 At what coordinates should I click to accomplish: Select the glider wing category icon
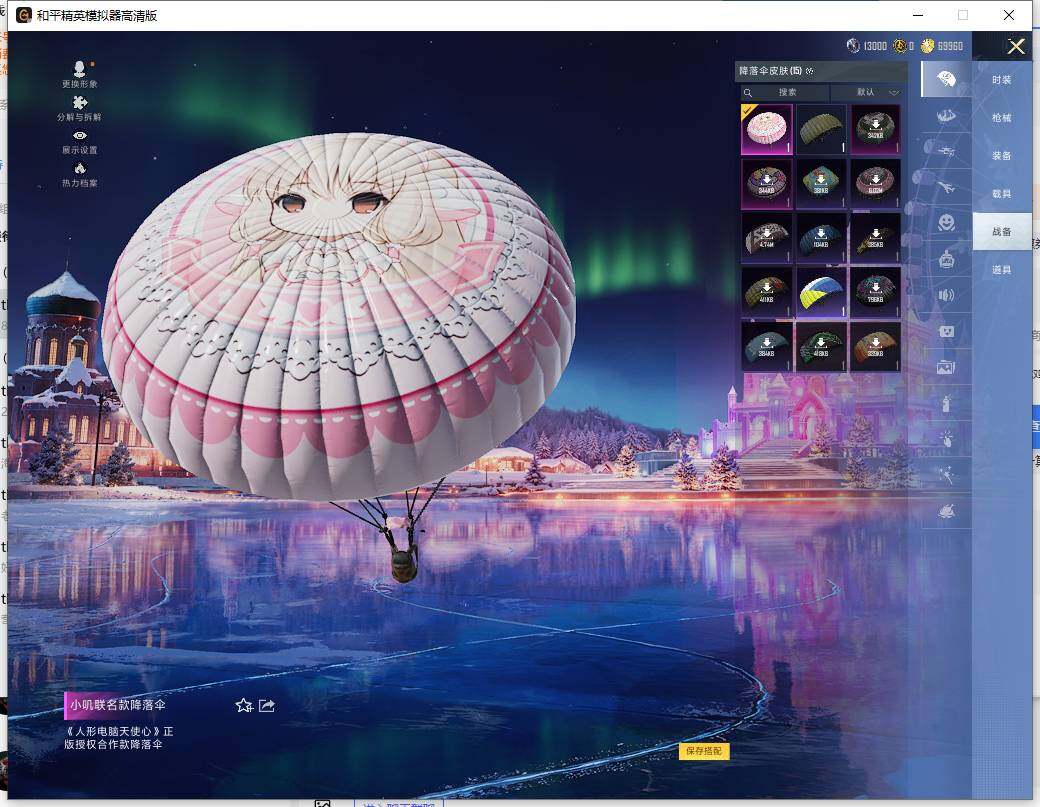[x=946, y=115]
